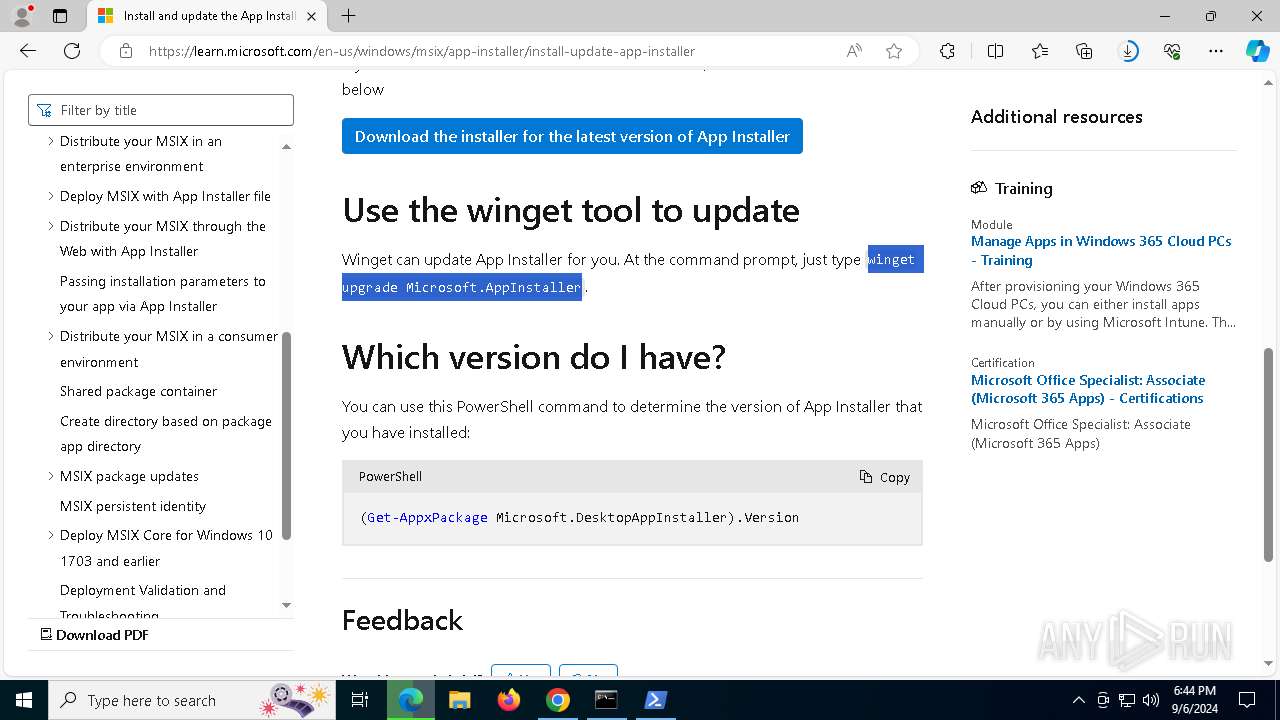Image resolution: width=1280 pixels, height=720 pixels.
Task: Click the Feedback heading
Action: (x=402, y=620)
